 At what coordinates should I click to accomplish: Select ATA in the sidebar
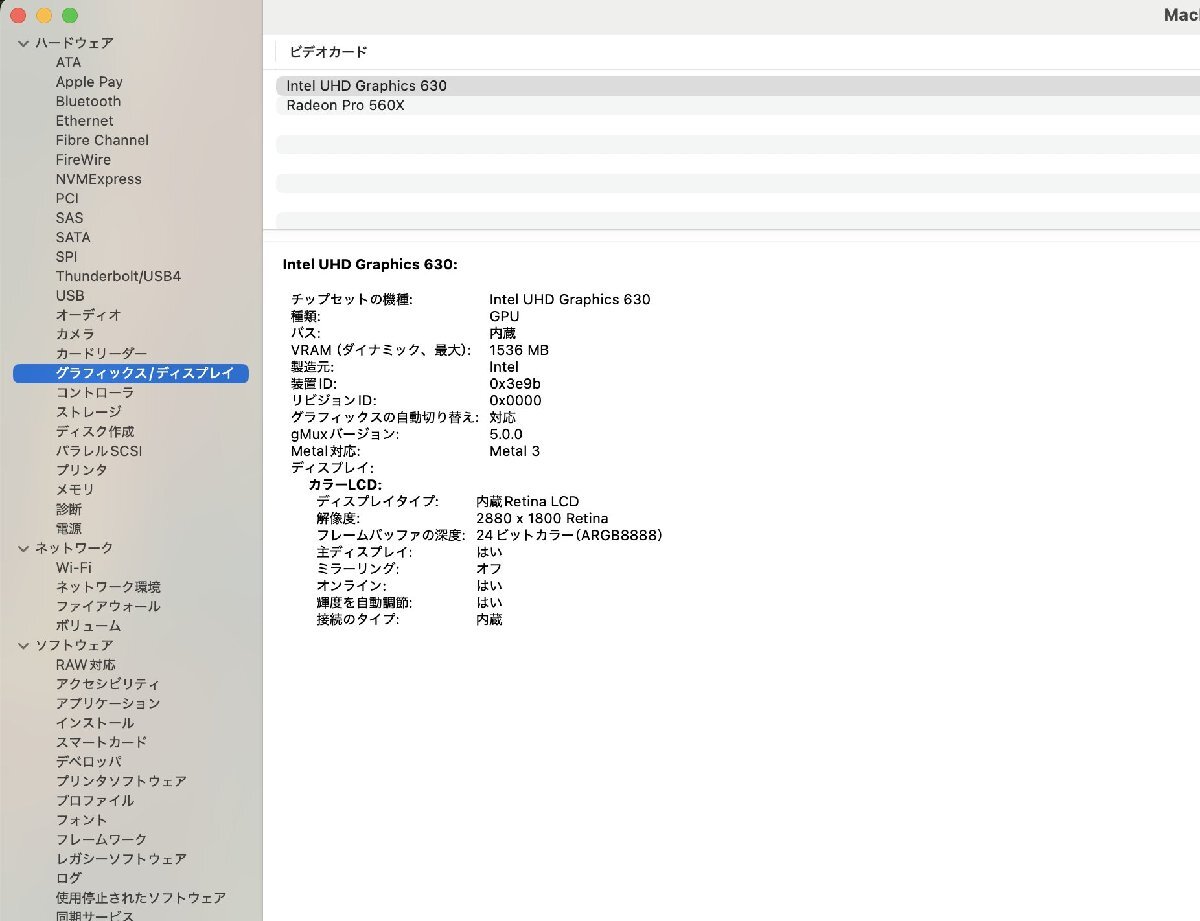69,62
